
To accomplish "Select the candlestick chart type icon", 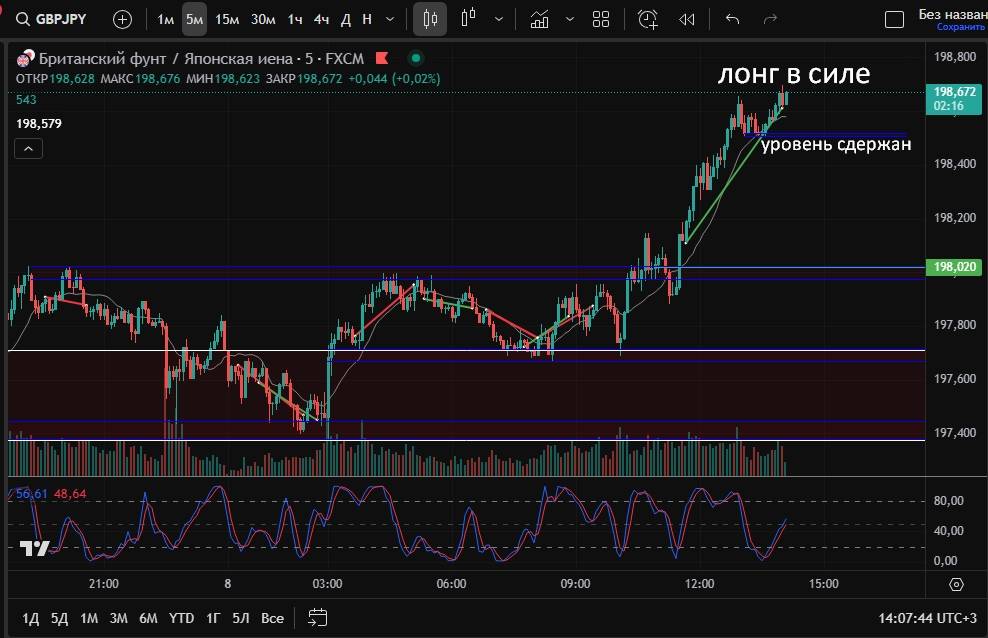I will [430, 19].
